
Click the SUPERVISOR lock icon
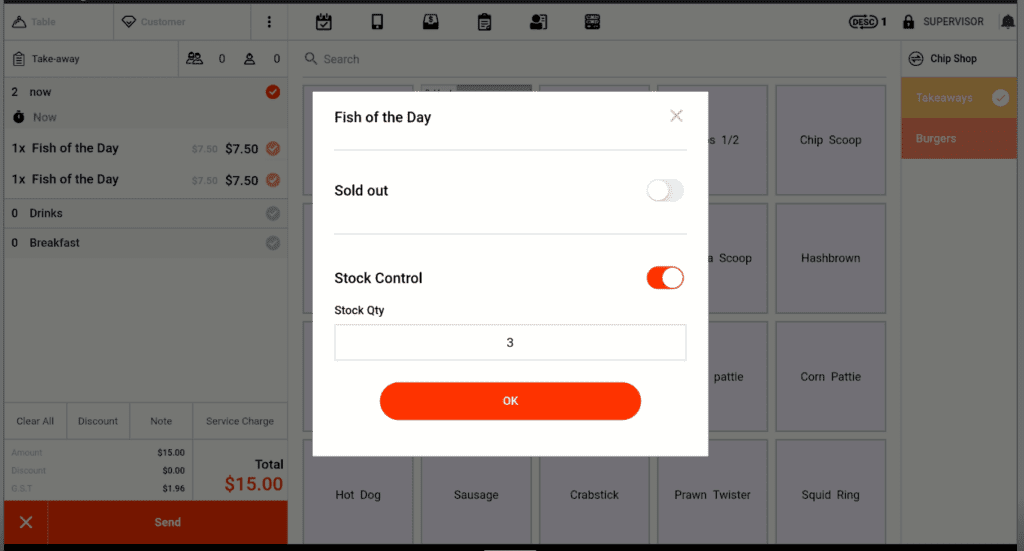pyautogui.click(x=908, y=21)
